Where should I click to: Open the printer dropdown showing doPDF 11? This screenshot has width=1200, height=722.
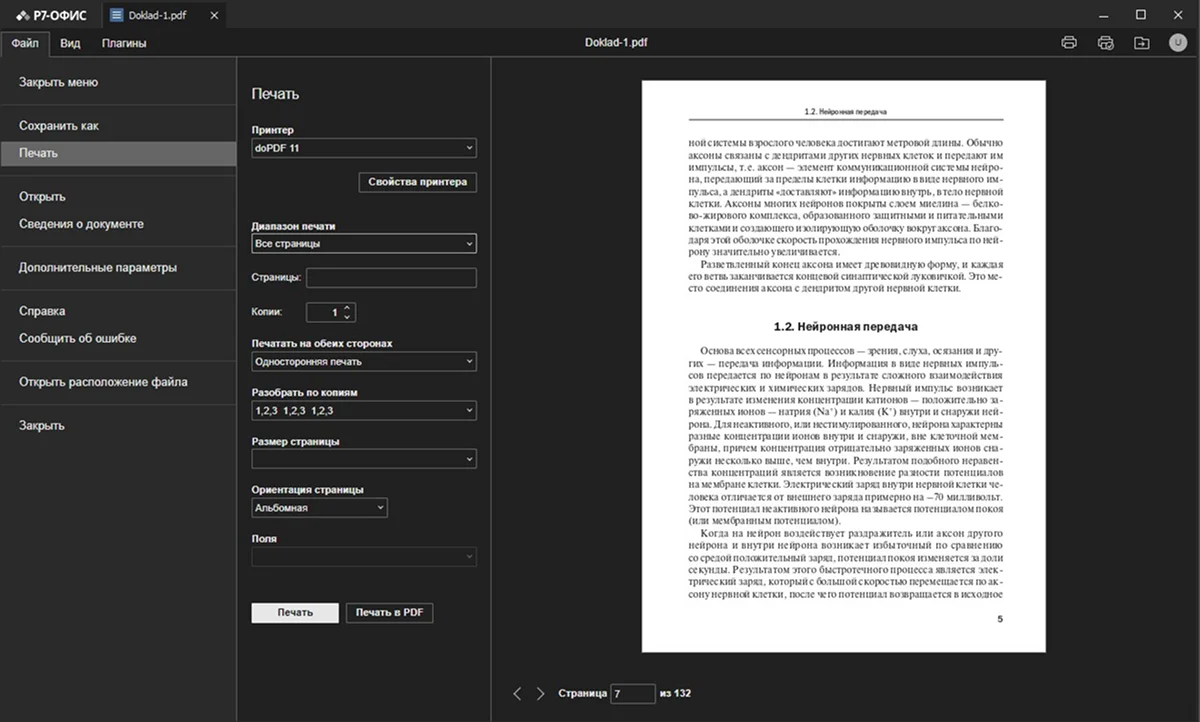pos(364,148)
